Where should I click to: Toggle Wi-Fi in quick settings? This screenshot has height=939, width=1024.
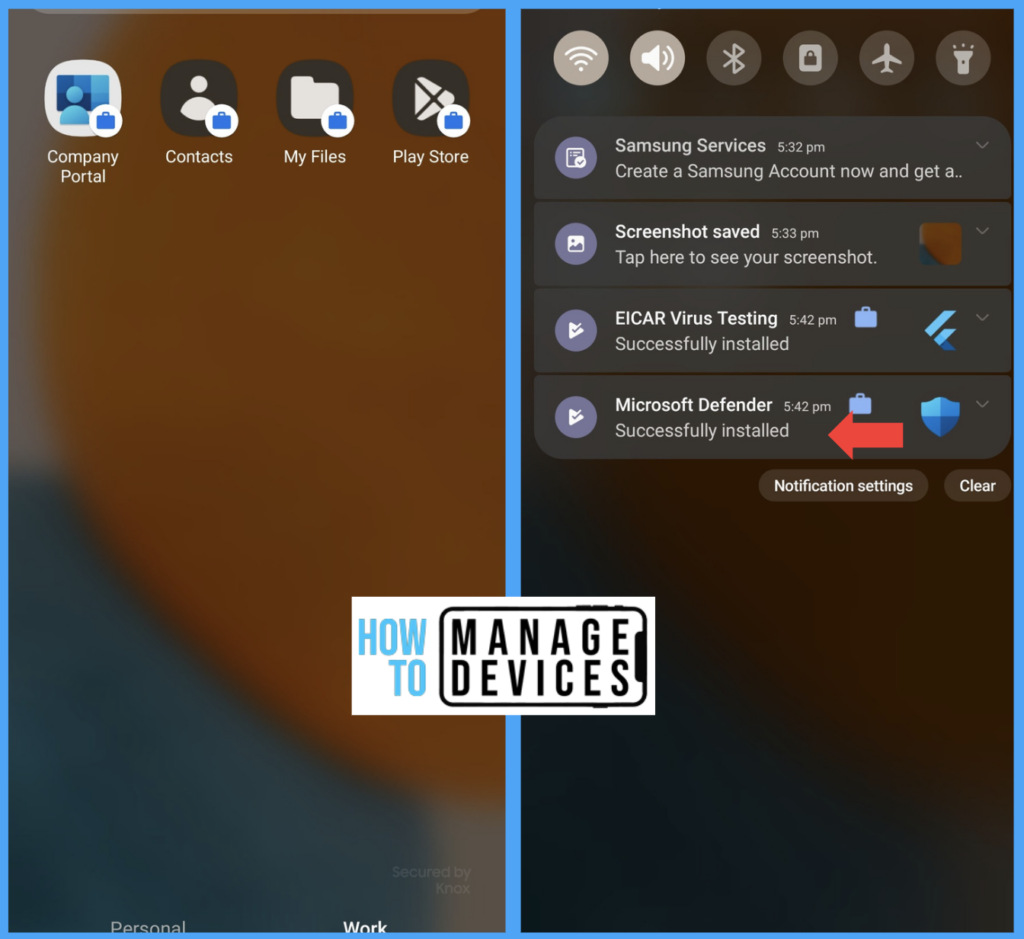coord(581,58)
